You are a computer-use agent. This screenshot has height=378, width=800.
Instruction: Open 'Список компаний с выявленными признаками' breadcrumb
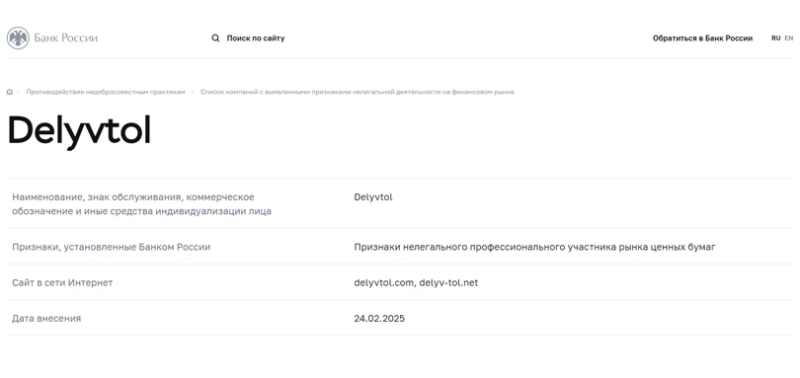(357, 92)
